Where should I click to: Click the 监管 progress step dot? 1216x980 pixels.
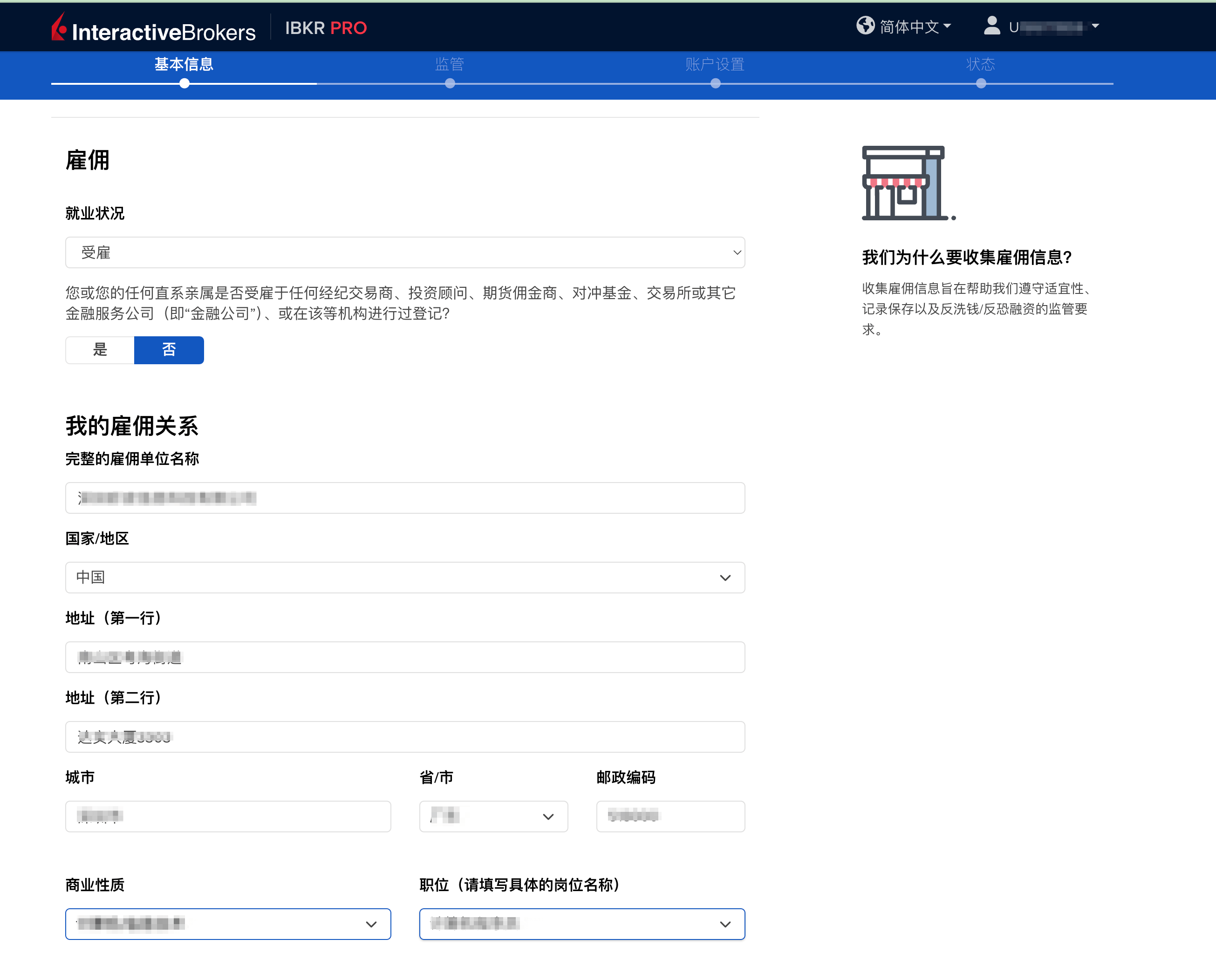point(450,83)
